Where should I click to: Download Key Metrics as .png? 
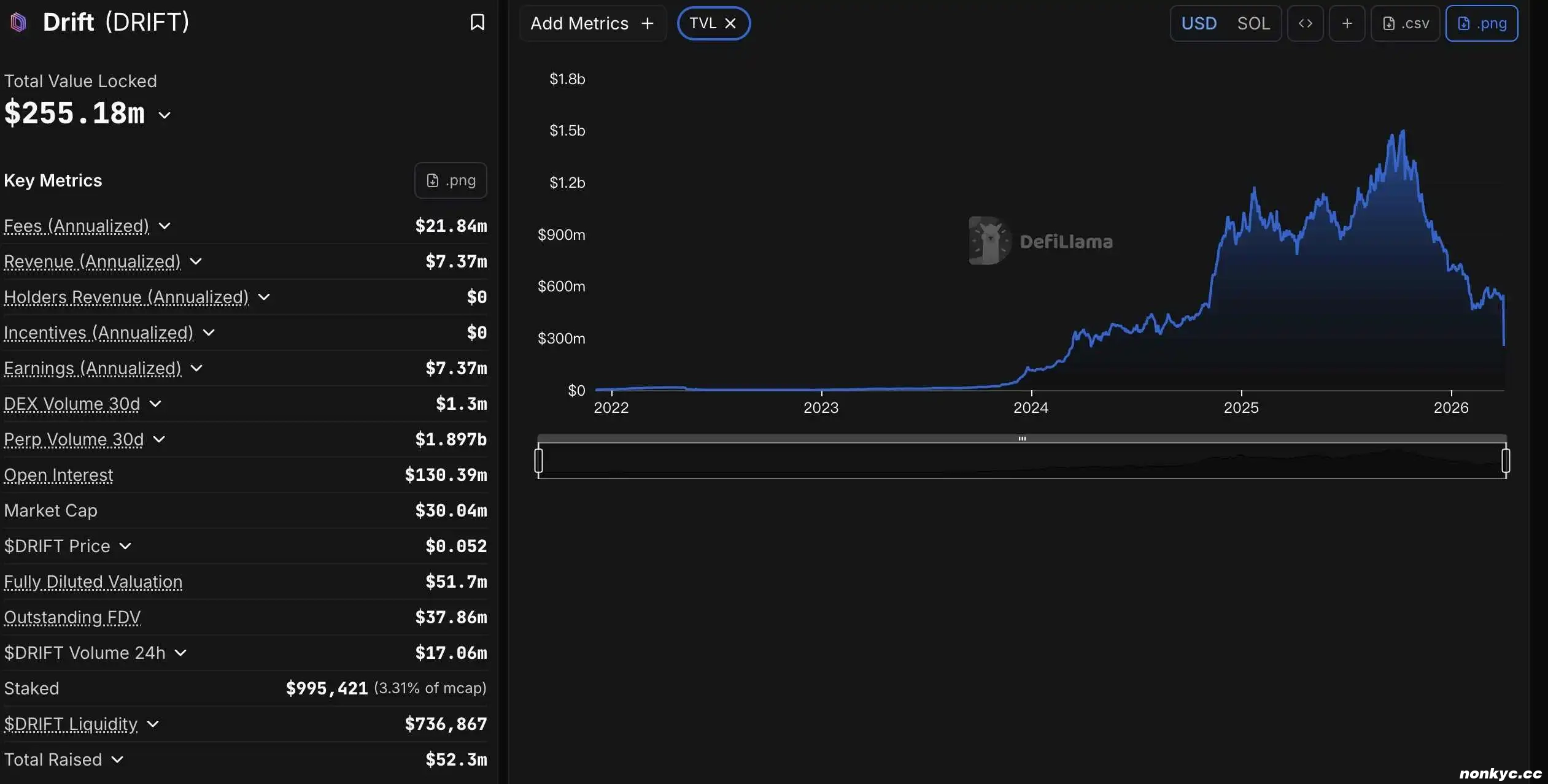[x=451, y=180]
